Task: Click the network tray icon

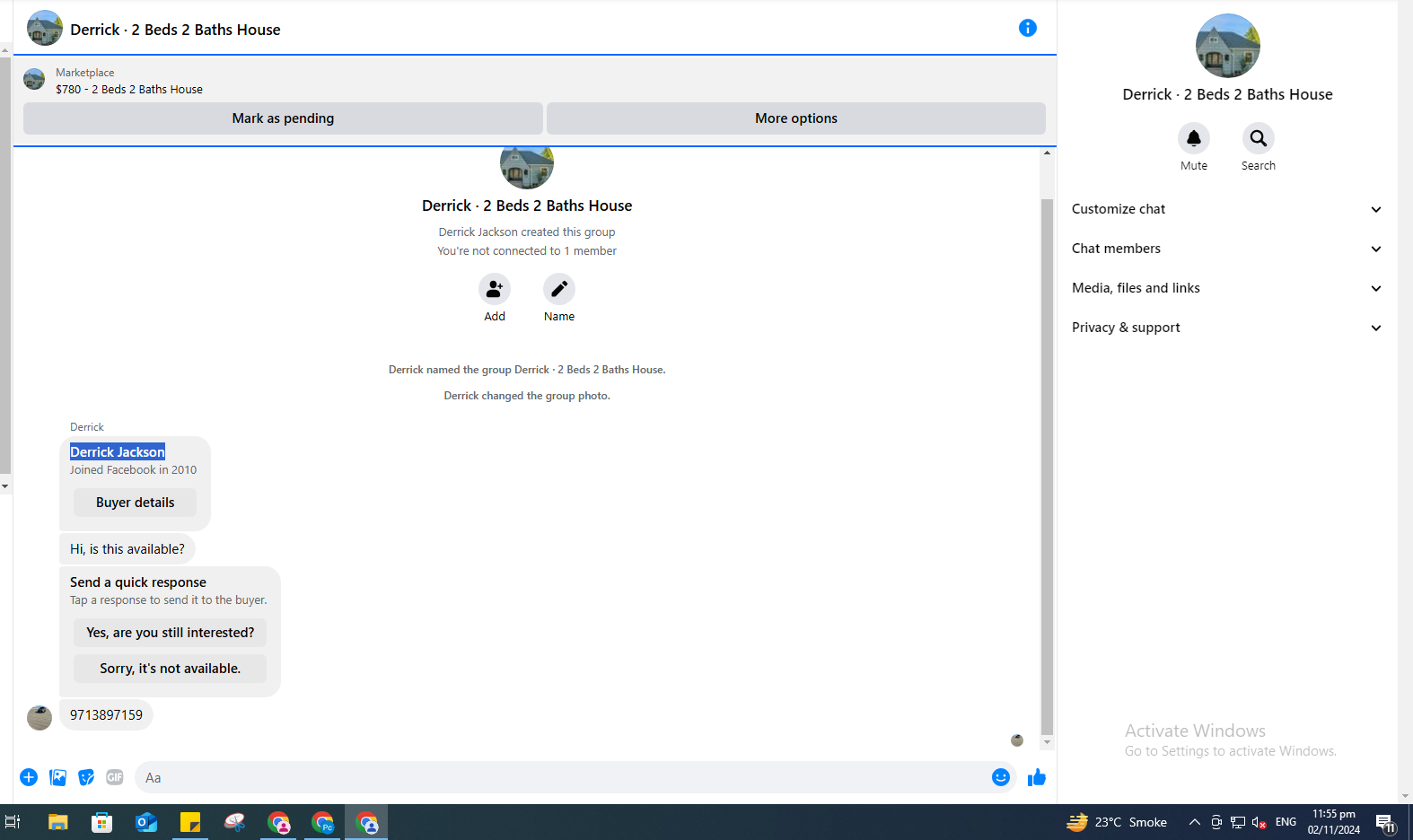Action: [x=1238, y=822]
